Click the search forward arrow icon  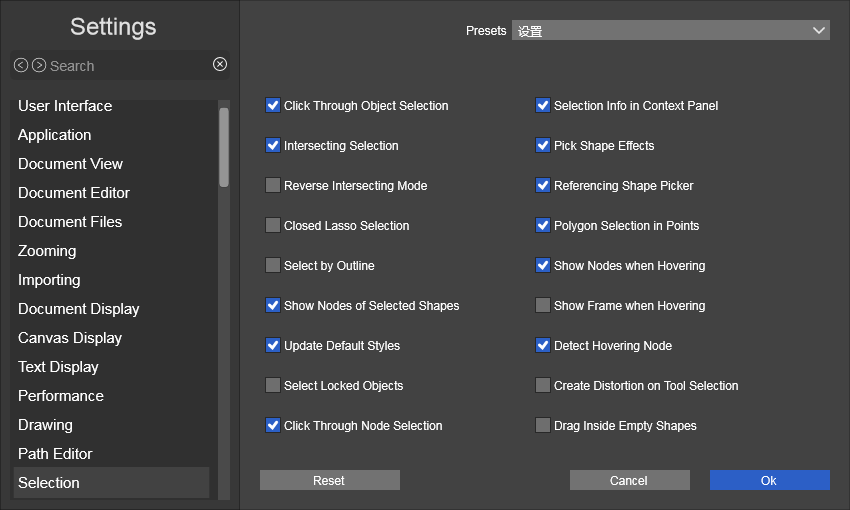(39, 65)
